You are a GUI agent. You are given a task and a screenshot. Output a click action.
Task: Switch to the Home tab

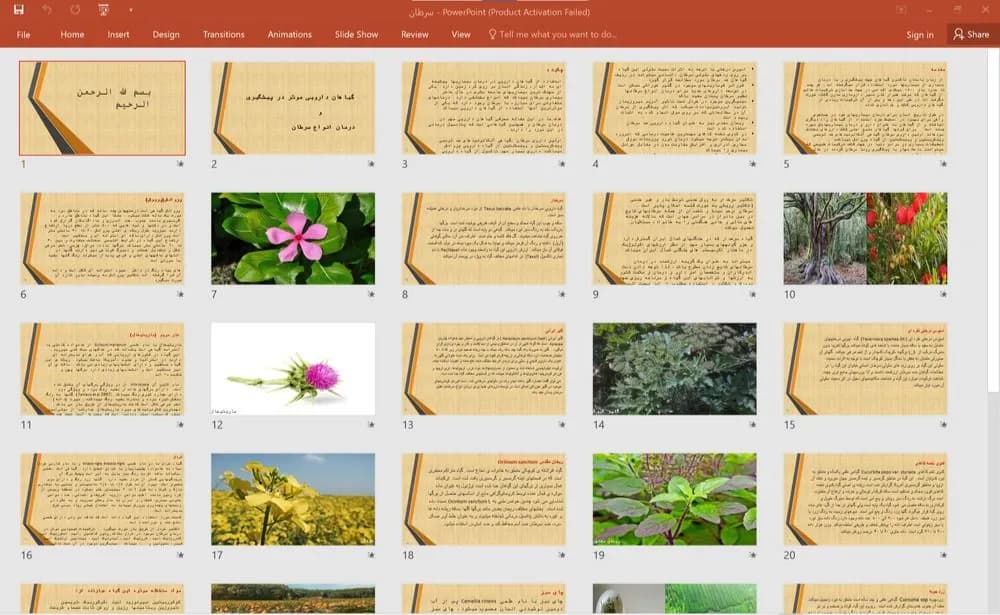click(72, 34)
